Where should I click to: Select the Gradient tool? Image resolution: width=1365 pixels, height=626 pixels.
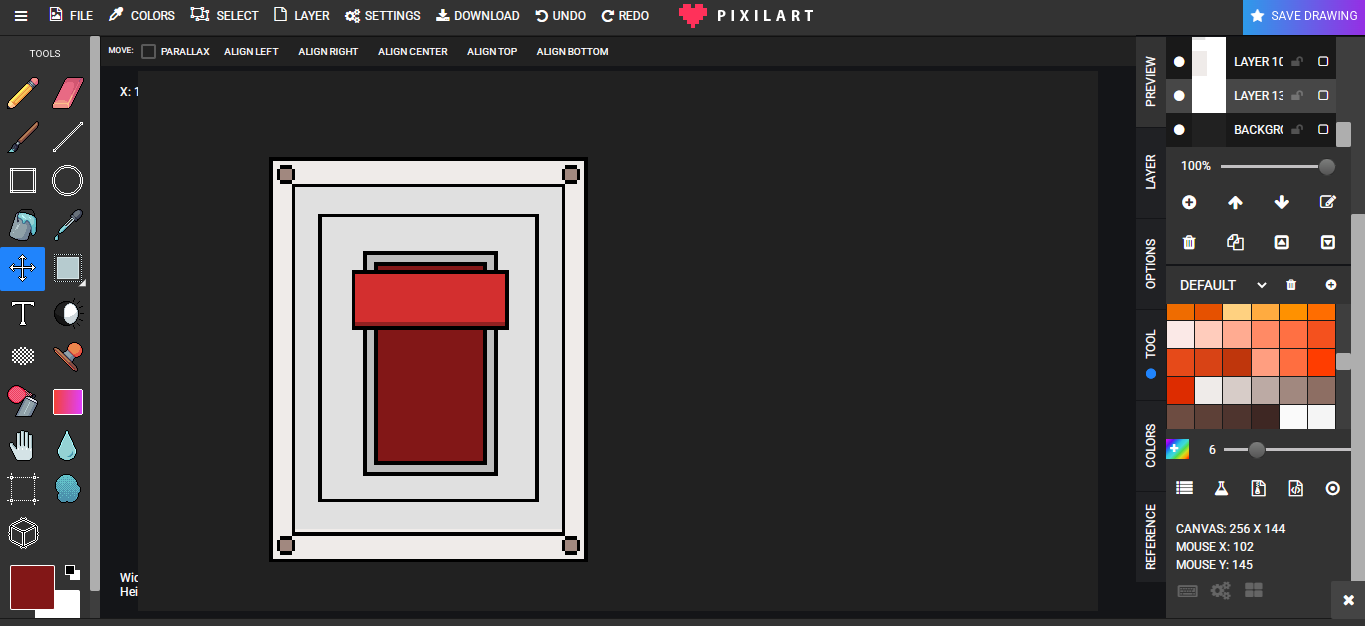67,401
